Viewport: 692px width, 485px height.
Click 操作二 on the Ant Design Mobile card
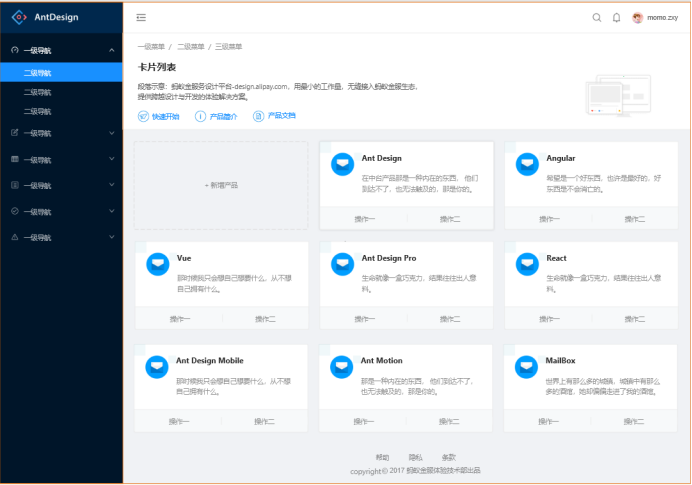(264, 421)
